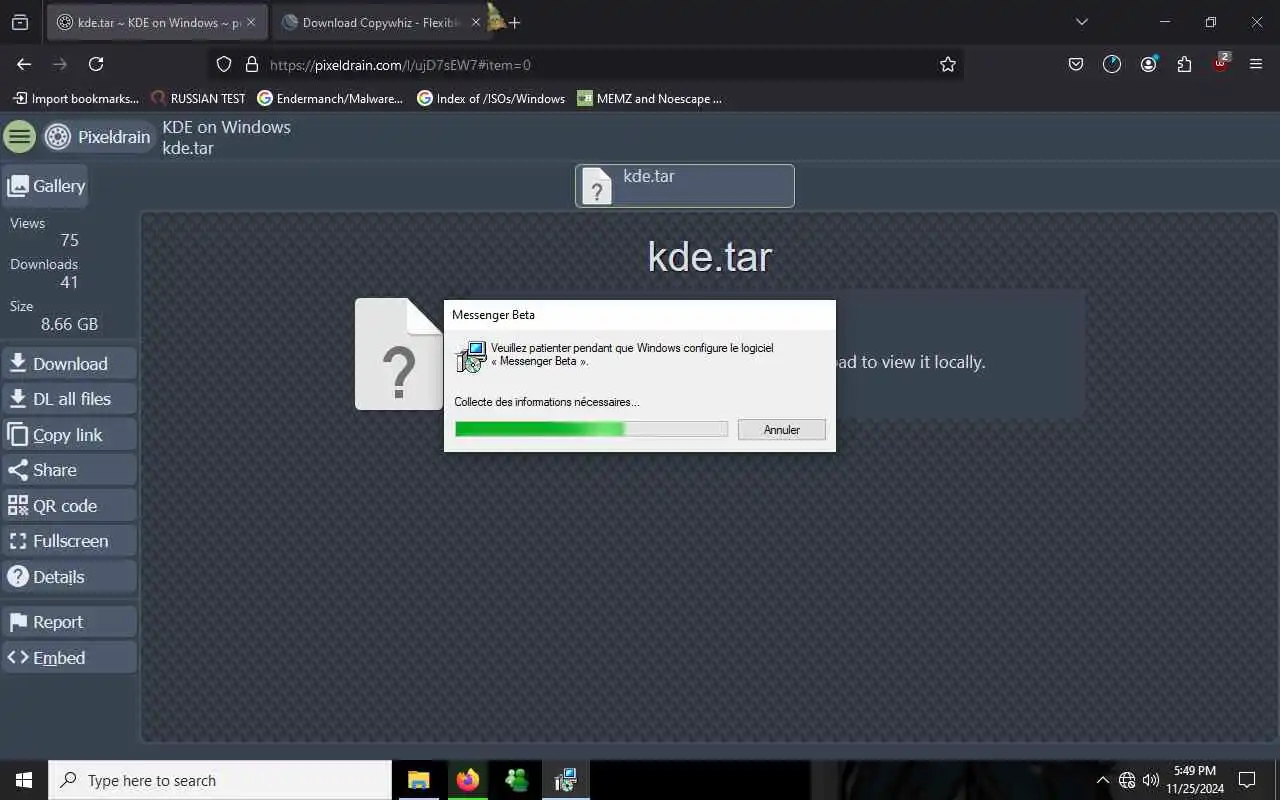Image resolution: width=1280 pixels, height=800 pixels.
Task: Open Import bookmarks bookmark
Action: [x=76, y=98]
